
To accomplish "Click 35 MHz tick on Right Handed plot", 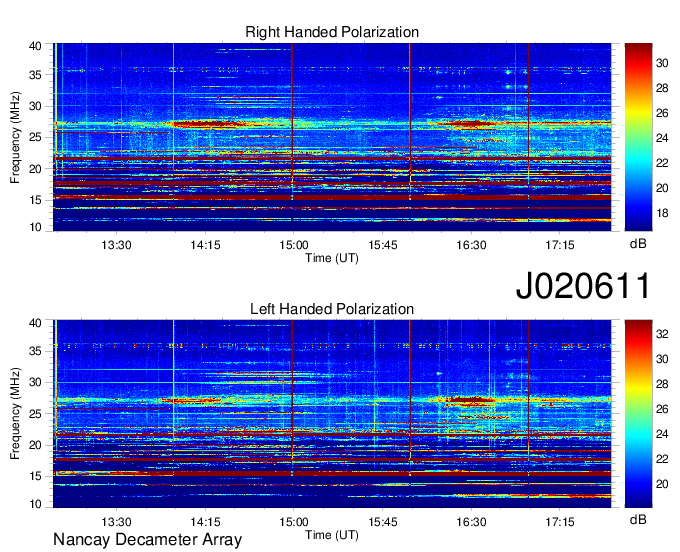I will click(35, 75).
